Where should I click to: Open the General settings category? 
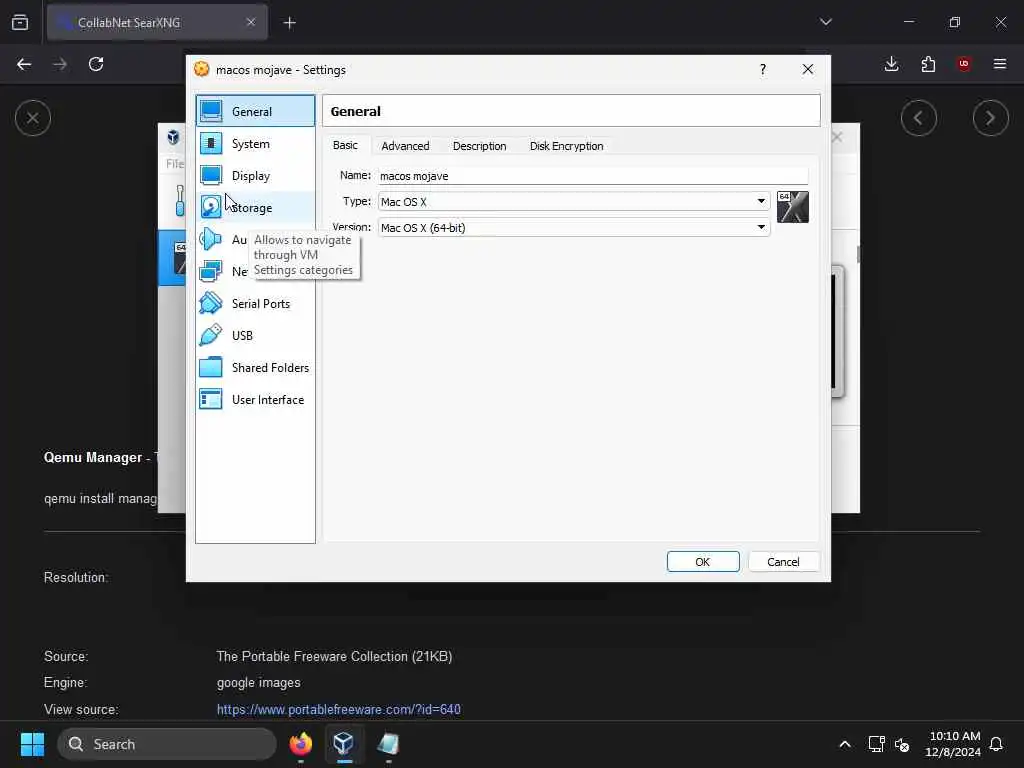[x=255, y=111]
